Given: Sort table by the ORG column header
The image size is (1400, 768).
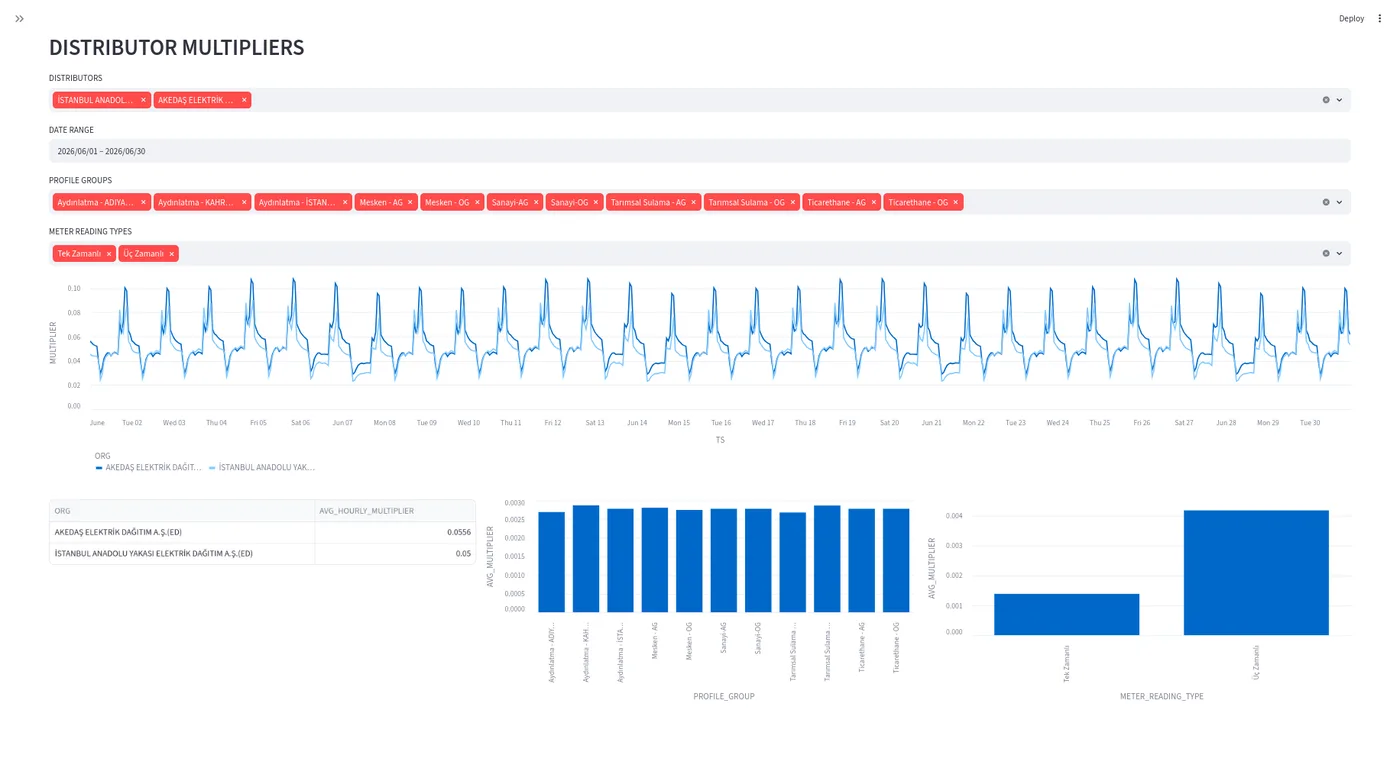Looking at the screenshot, I should point(182,511).
